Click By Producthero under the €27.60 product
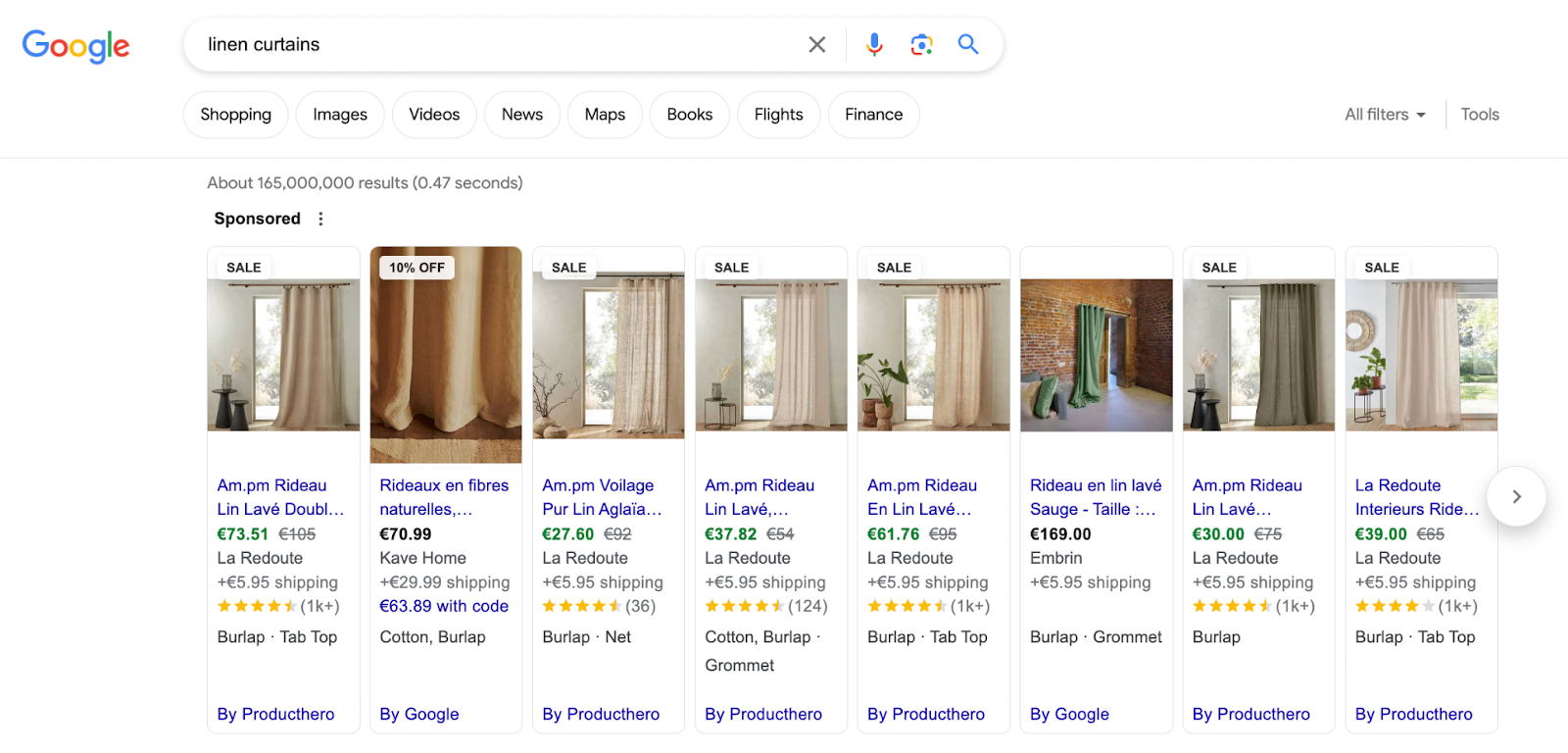 [x=601, y=714]
